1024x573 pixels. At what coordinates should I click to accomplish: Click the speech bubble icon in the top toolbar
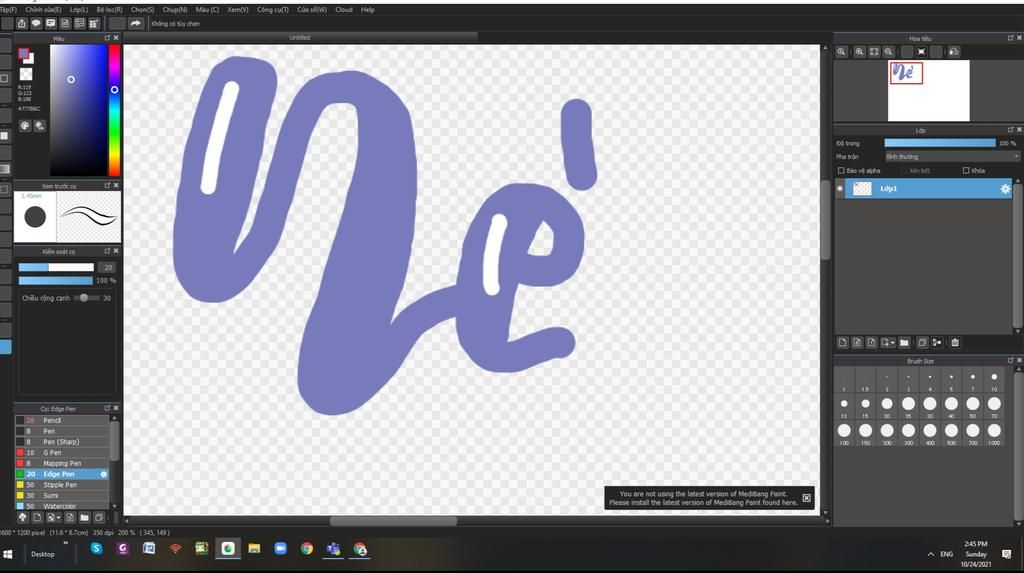coord(36,24)
